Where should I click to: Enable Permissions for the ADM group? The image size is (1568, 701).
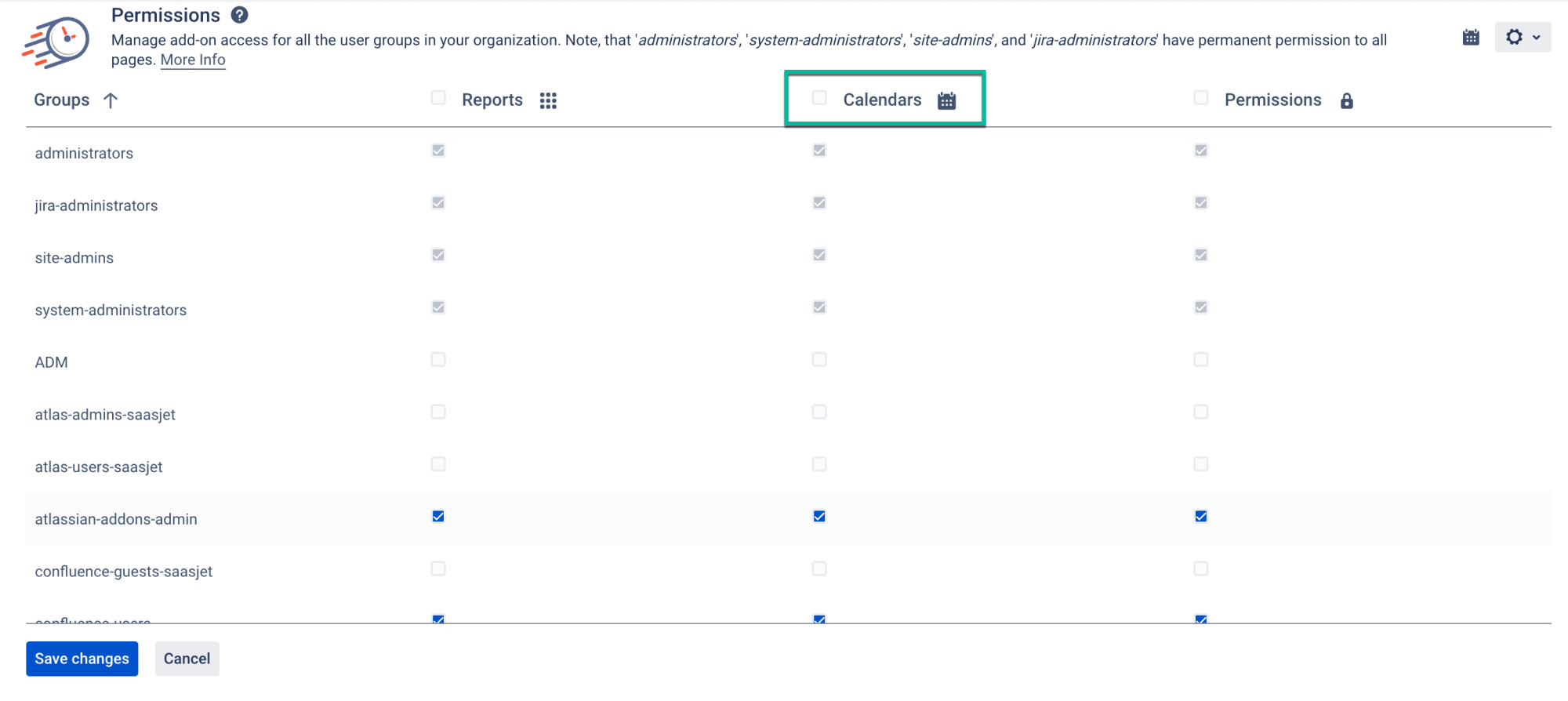1200,359
